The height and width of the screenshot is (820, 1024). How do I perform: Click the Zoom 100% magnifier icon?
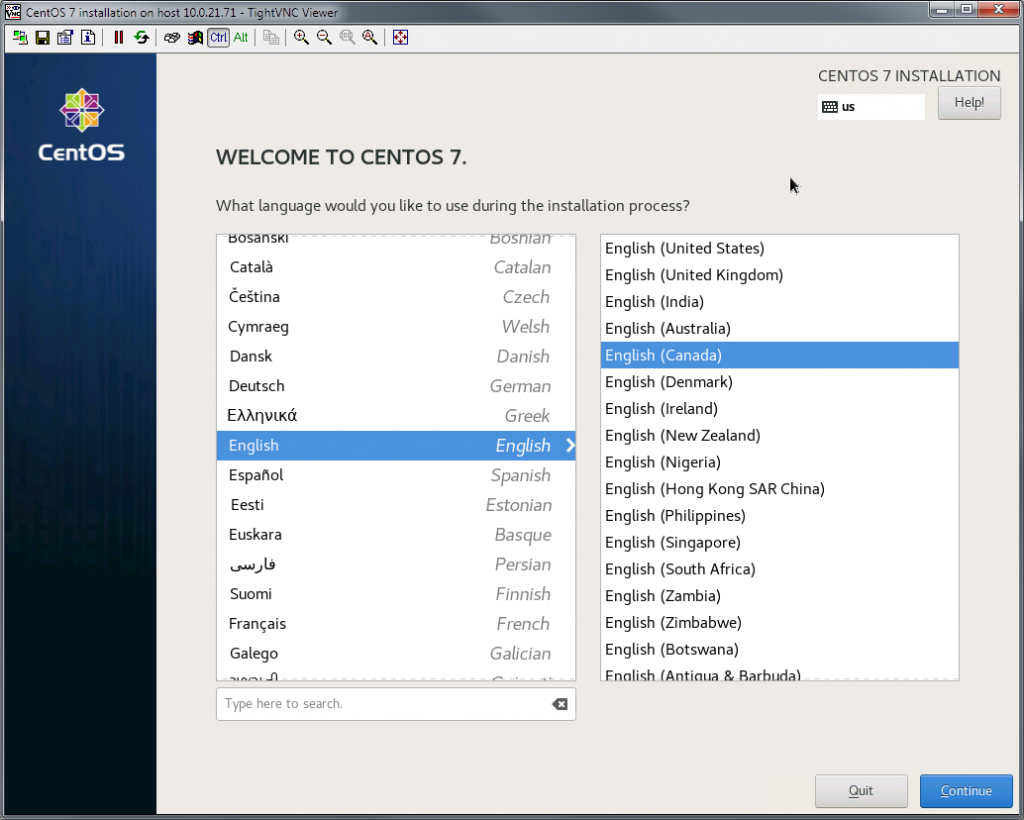coord(347,37)
